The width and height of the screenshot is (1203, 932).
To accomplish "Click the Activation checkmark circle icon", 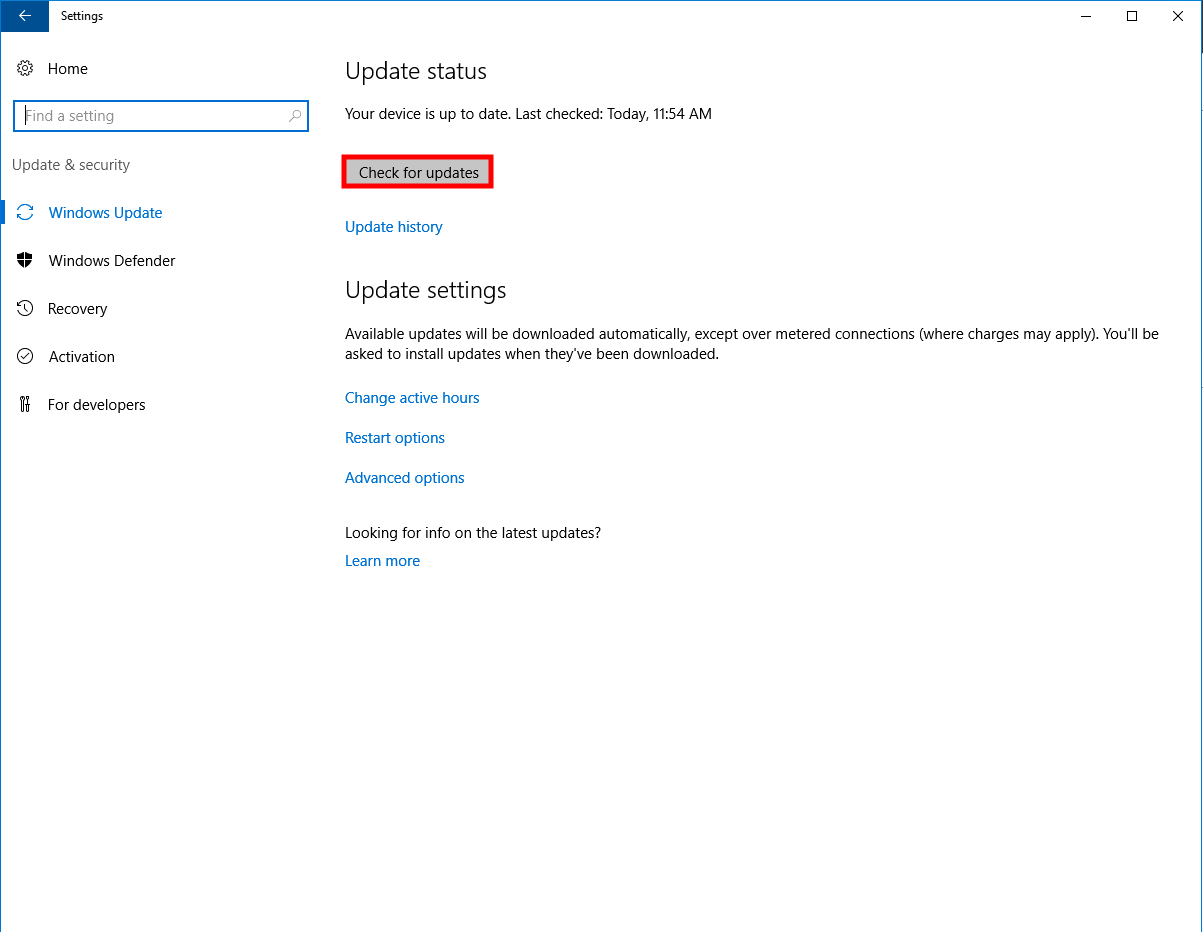I will click(x=25, y=357).
